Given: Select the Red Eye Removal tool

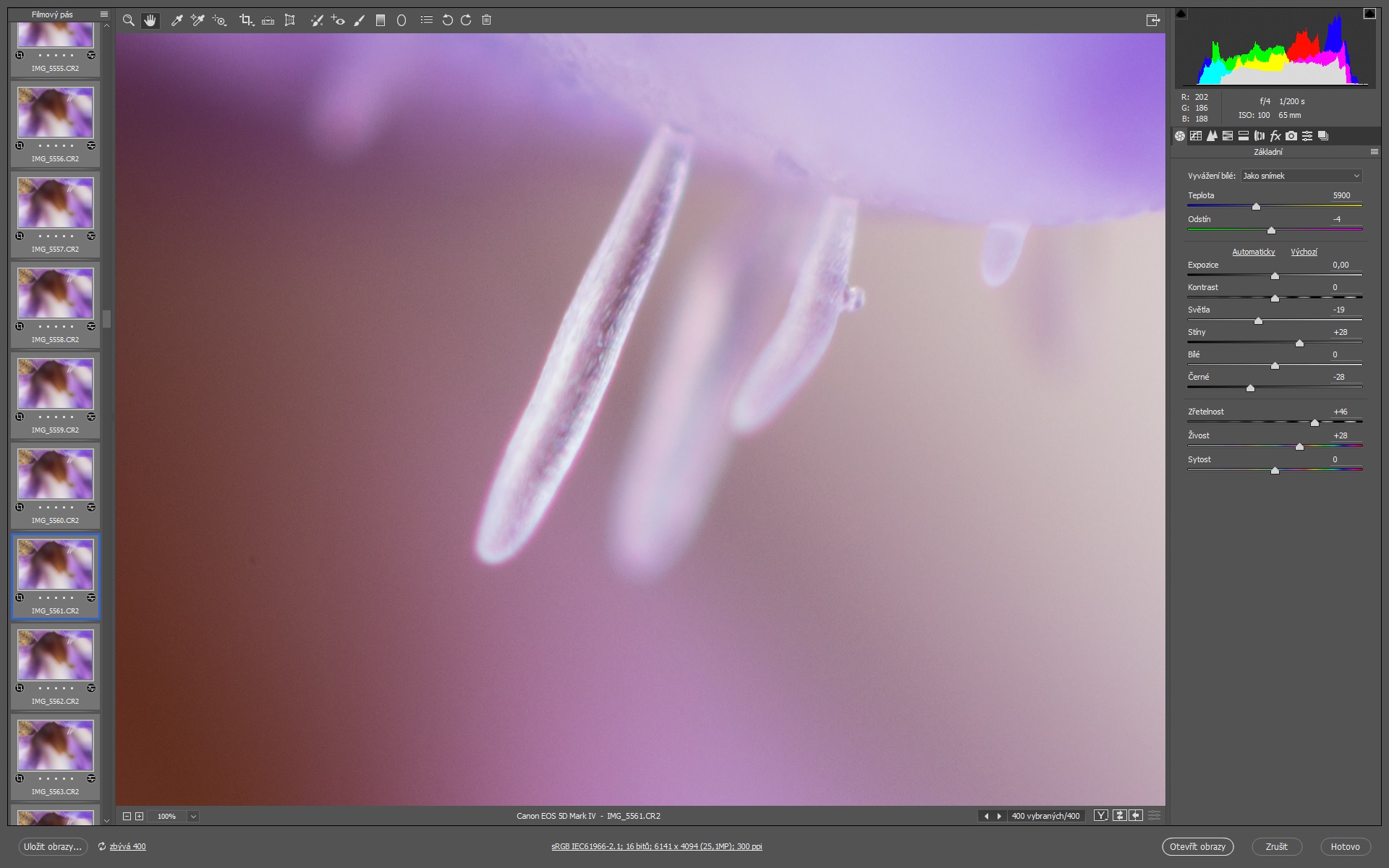Looking at the screenshot, I should (338, 20).
